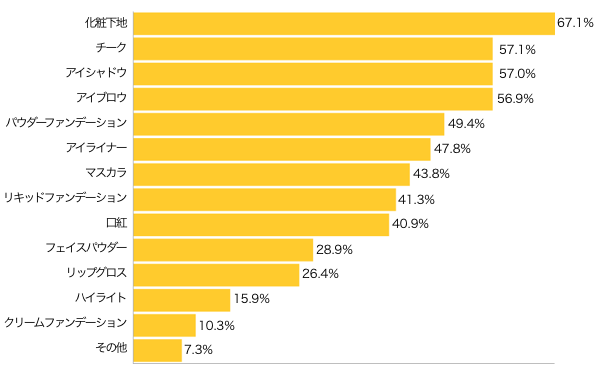Click the アイシャドウ yellow bar
Image resolution: width=602 pixels, height=376 pixels.
coord(313,74)
